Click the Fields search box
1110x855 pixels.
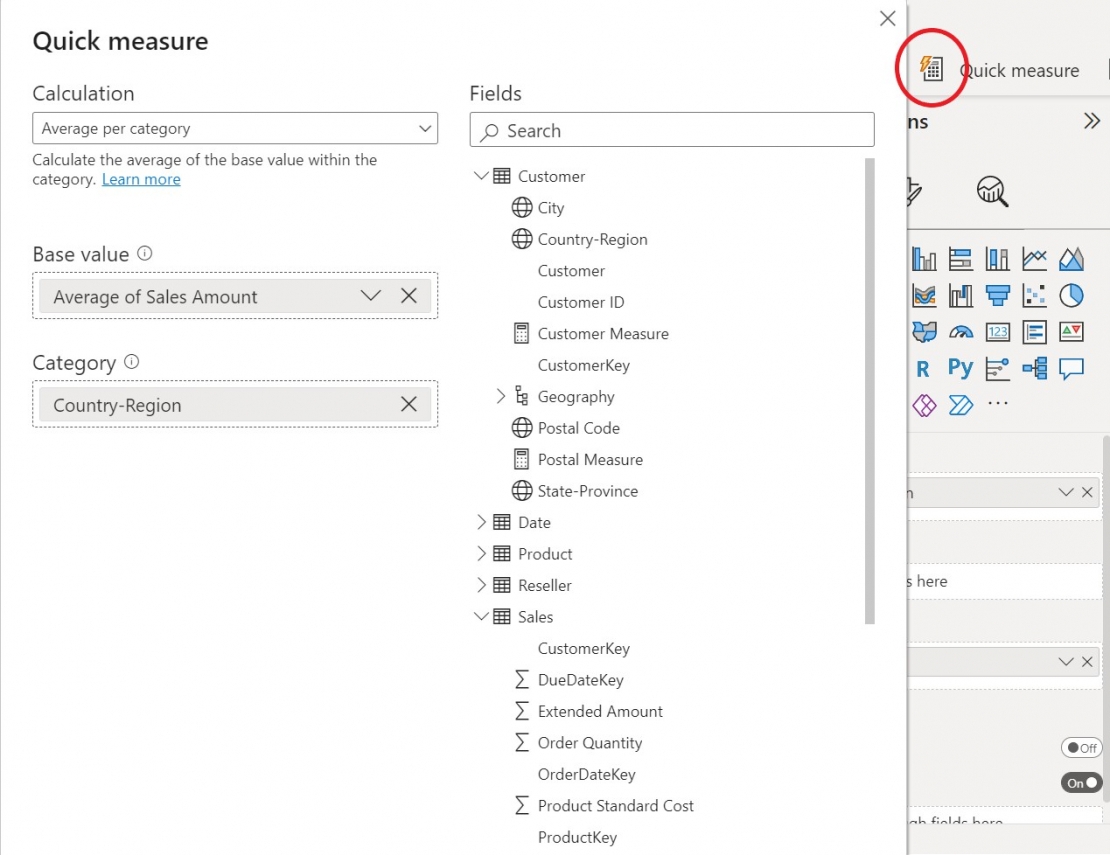(670, 130)
